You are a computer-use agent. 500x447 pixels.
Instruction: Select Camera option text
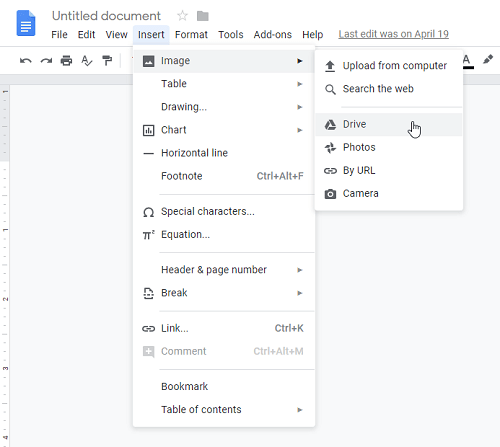pyautogui.click(x=361, y=193)
